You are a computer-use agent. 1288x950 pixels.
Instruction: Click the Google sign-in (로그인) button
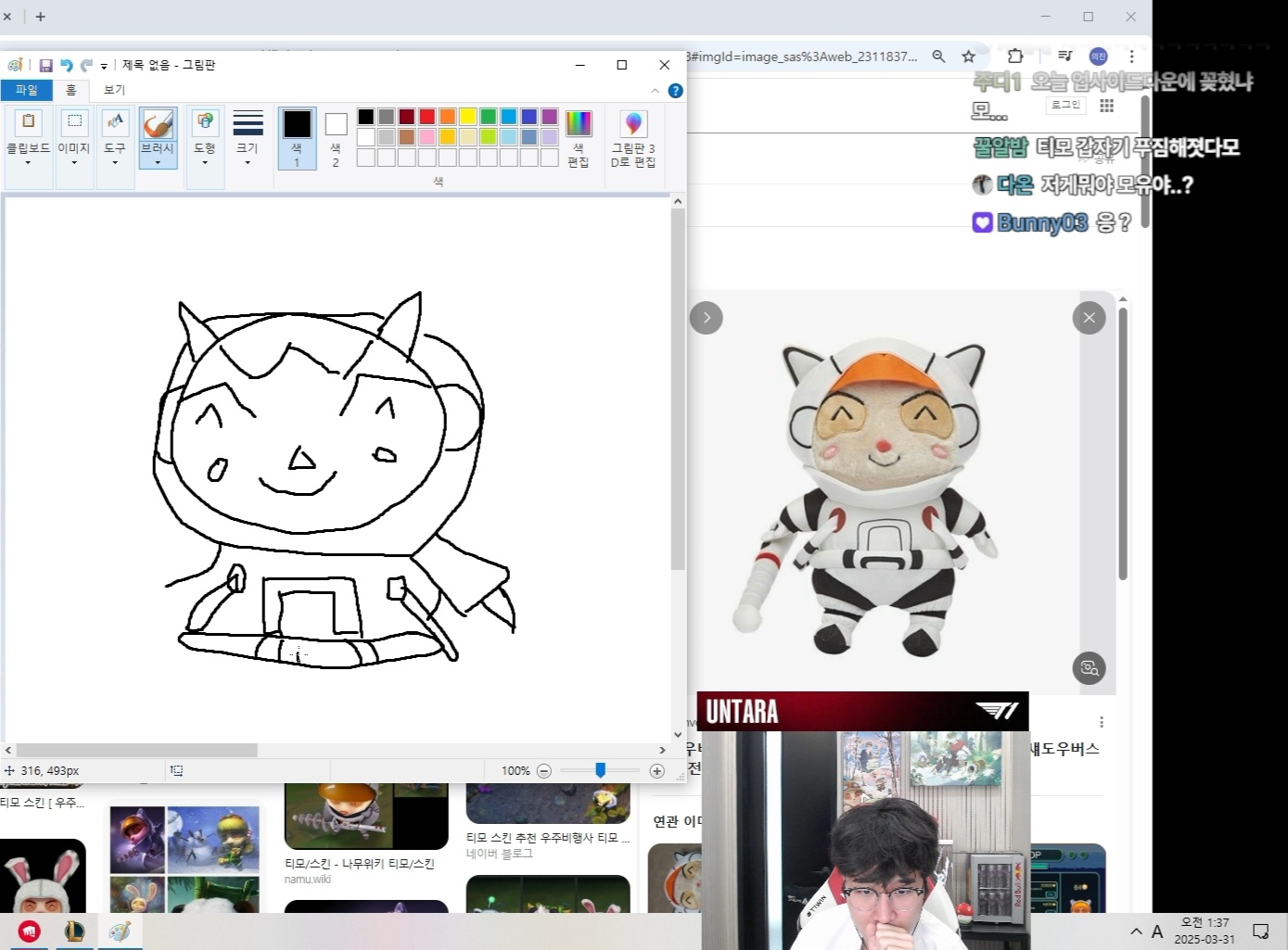tap(1065, 105)
